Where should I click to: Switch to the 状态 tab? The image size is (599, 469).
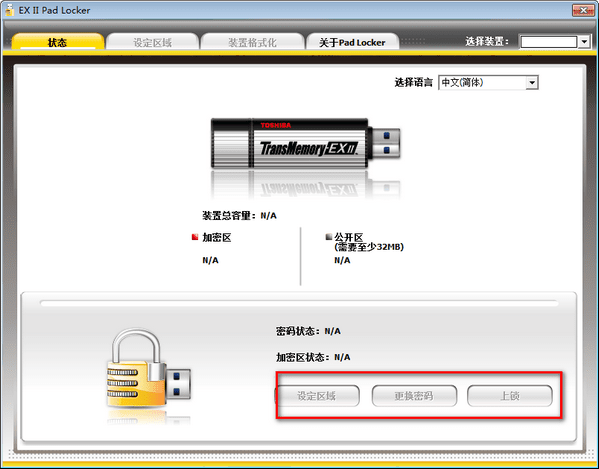[58, 42]
